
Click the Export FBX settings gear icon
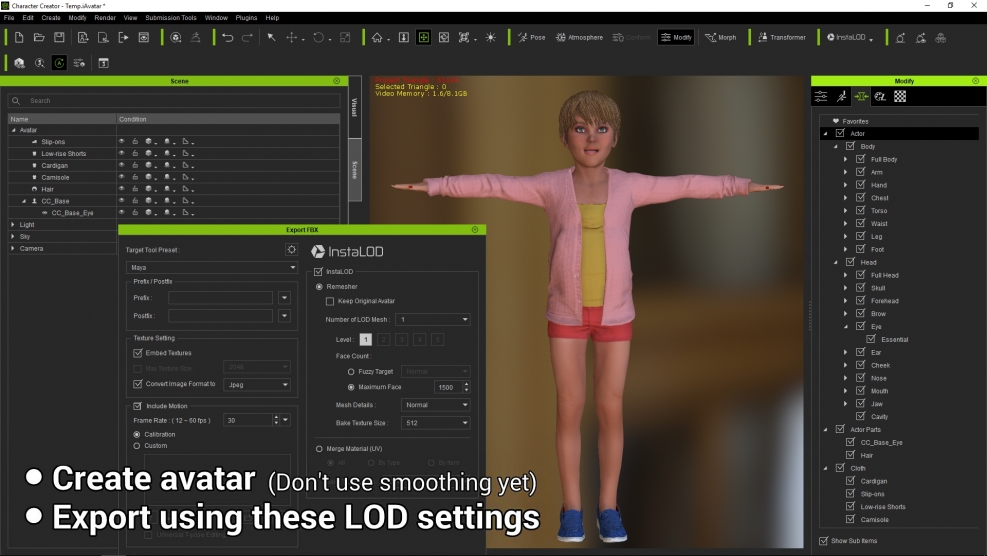tap(291, 249)
